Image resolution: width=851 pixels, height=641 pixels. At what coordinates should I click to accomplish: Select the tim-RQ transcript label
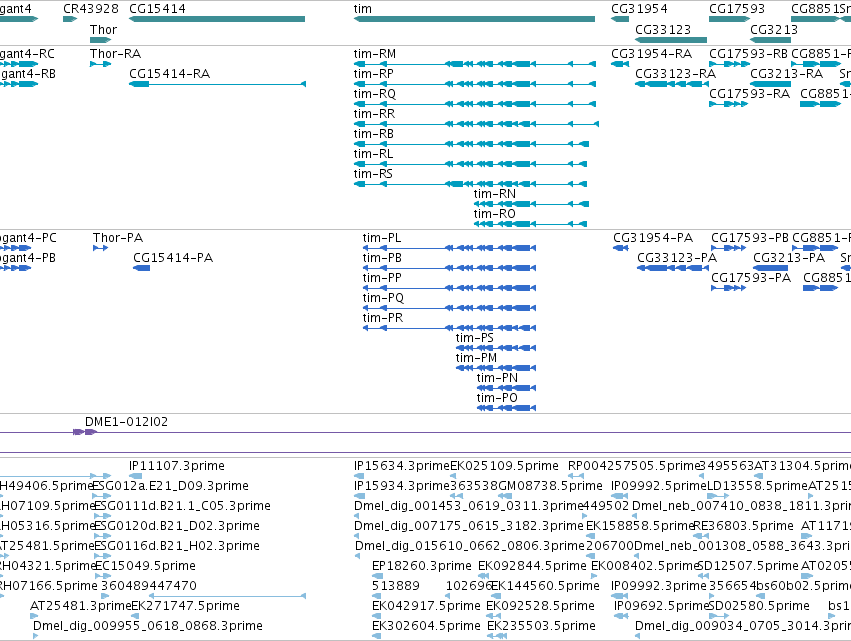(x=374, y=94)
